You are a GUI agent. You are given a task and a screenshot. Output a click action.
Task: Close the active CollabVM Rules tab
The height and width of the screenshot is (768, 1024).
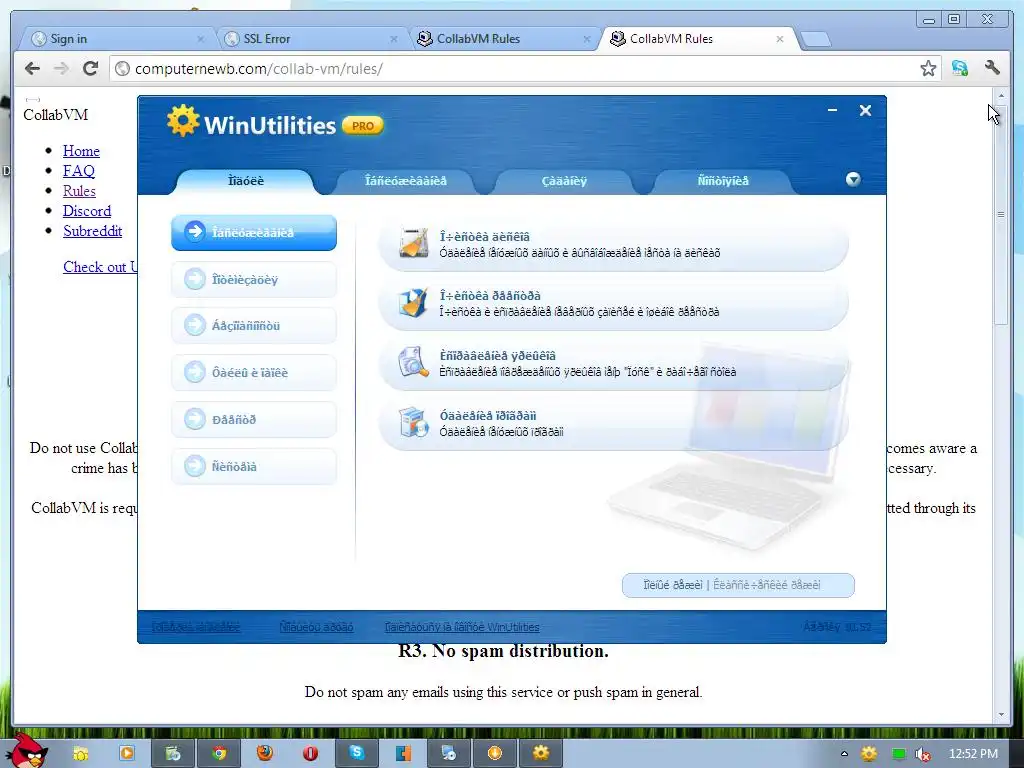(x=780, y=39)
